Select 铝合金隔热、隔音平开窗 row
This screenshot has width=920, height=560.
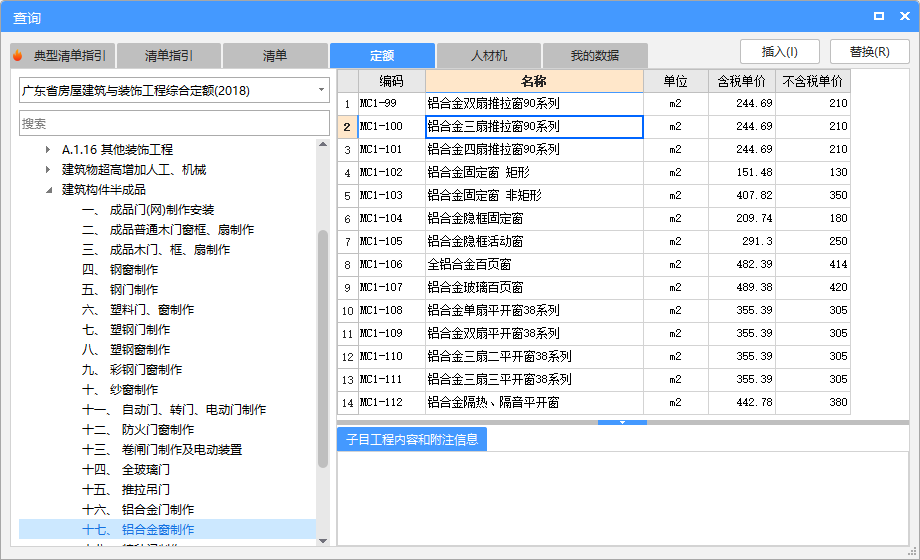point(594,402)
